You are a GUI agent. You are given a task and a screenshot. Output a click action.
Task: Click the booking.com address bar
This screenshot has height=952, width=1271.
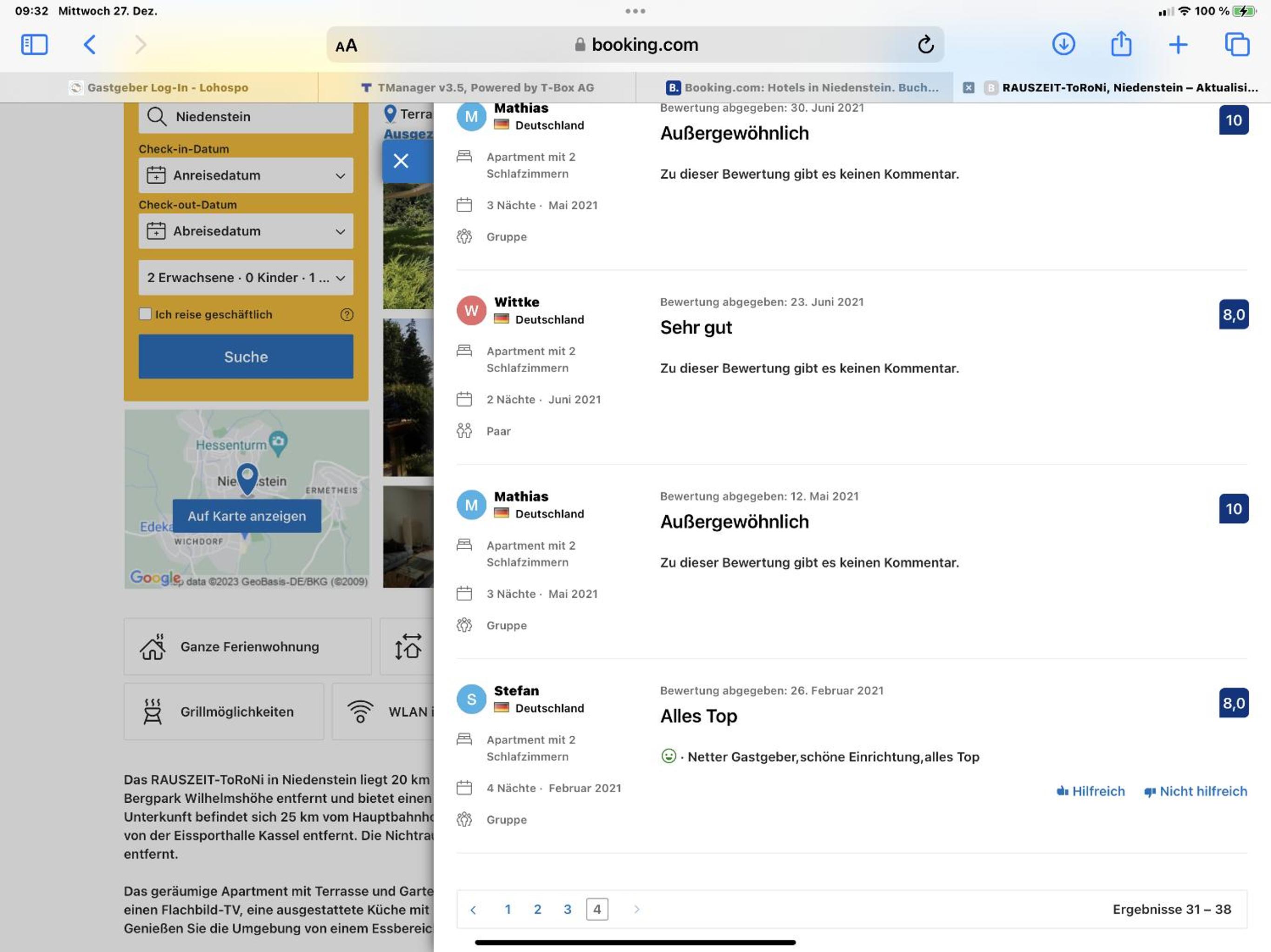point(635,45)
